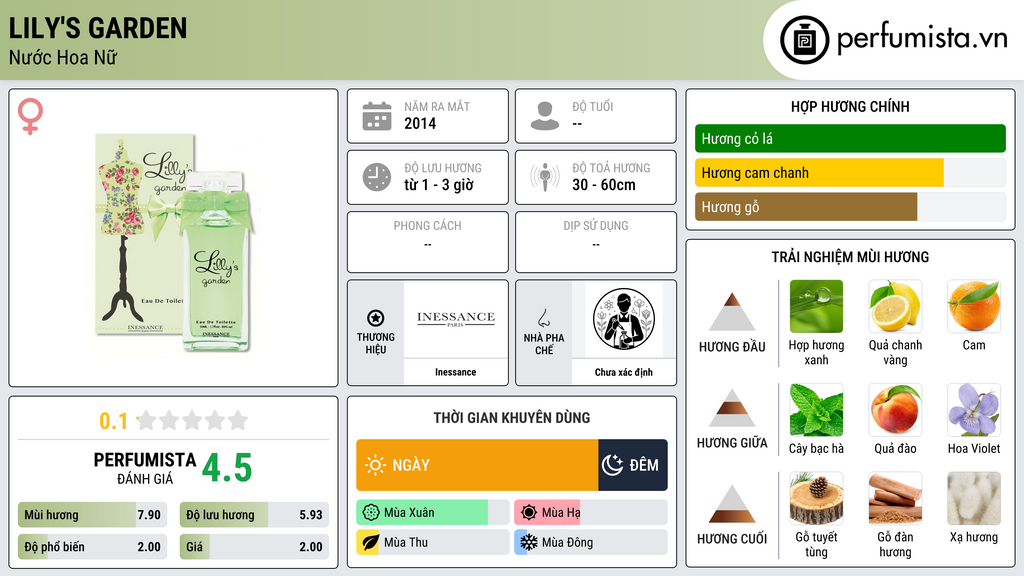The height and width of the screenshot is (576, 1024).
Task: Click the sillage value 30 - 60cm
Action: pos(604,185)
